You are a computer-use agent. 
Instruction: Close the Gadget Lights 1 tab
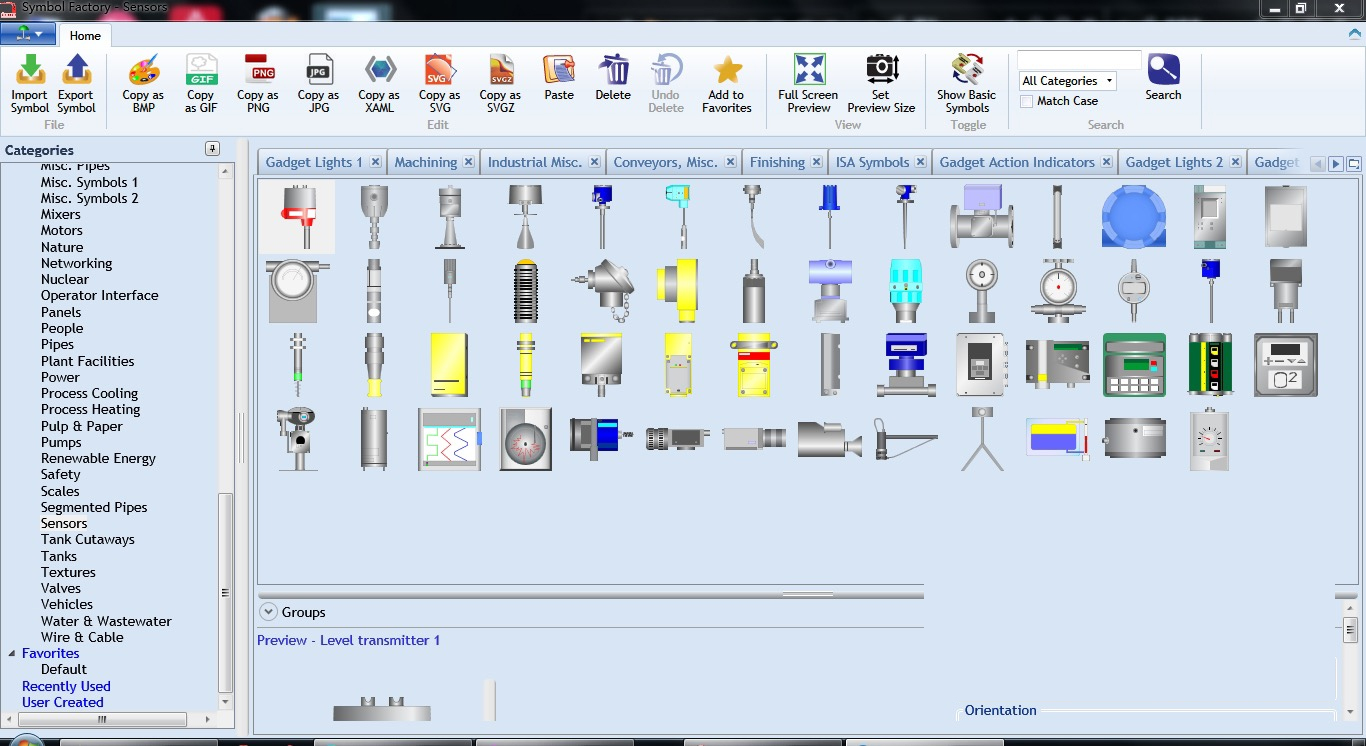376,162
